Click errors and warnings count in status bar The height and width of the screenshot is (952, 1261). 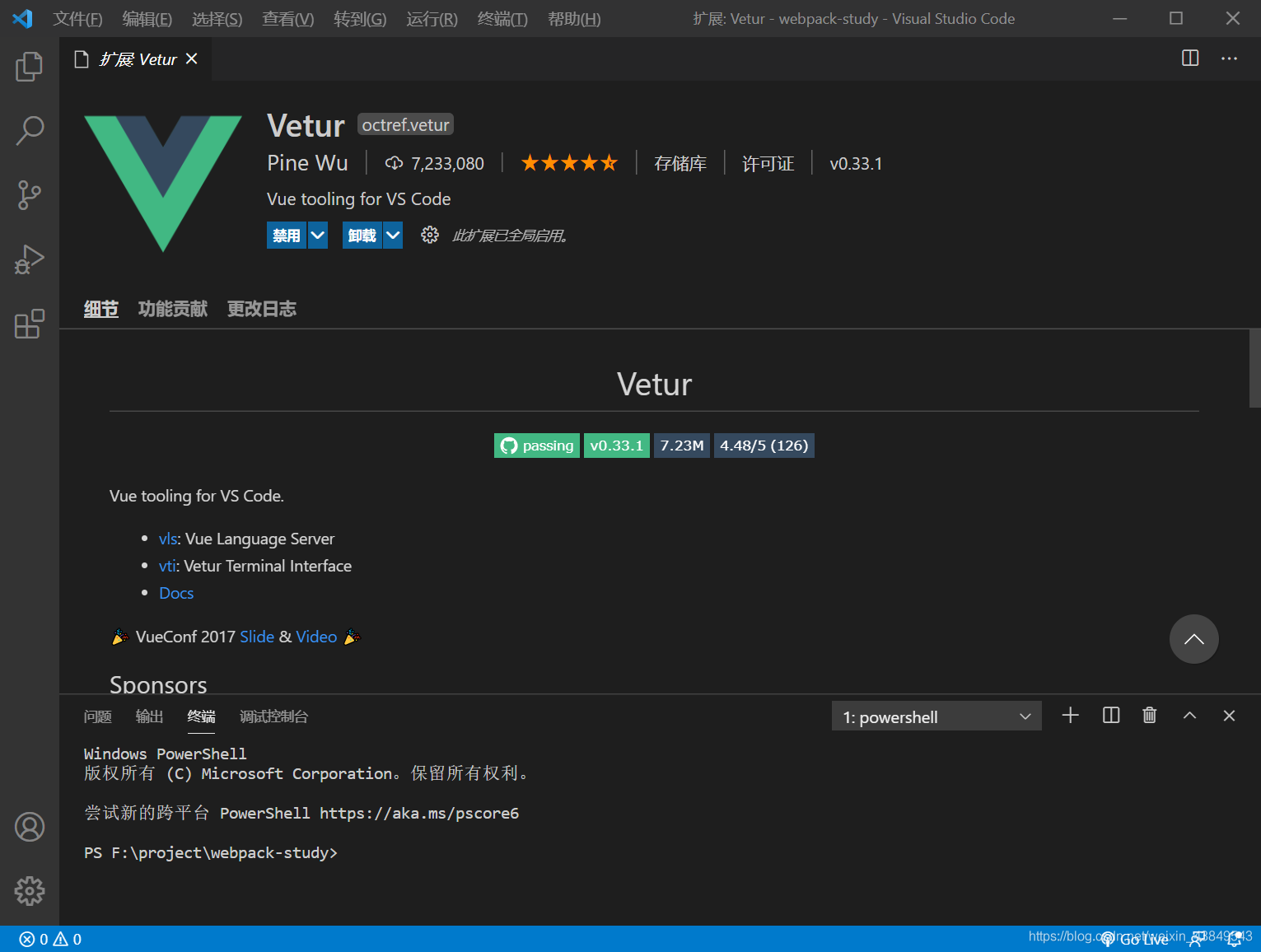coord(50,939)
